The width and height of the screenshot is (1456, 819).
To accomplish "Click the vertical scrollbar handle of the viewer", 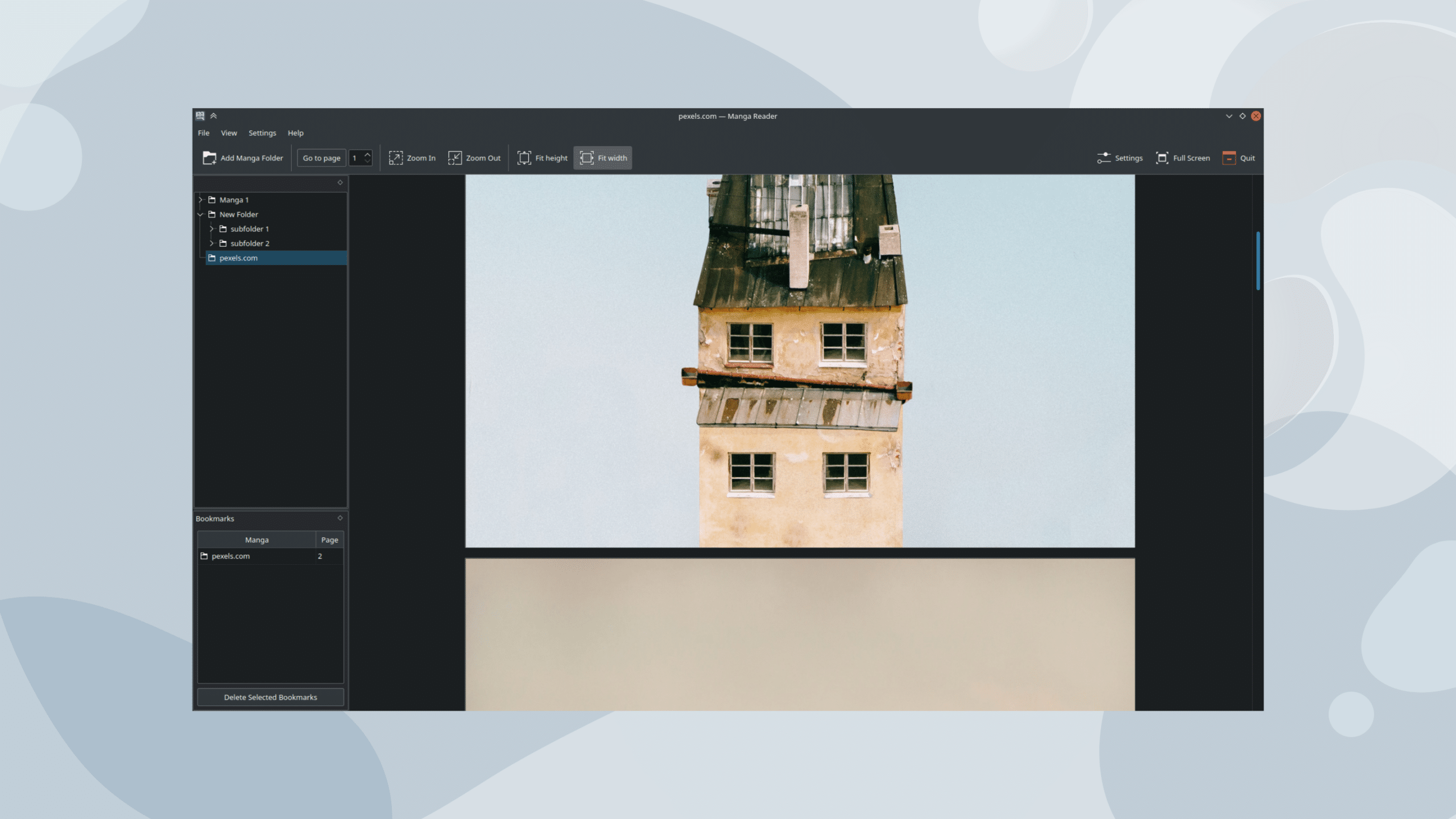I will pos(1258,261).
